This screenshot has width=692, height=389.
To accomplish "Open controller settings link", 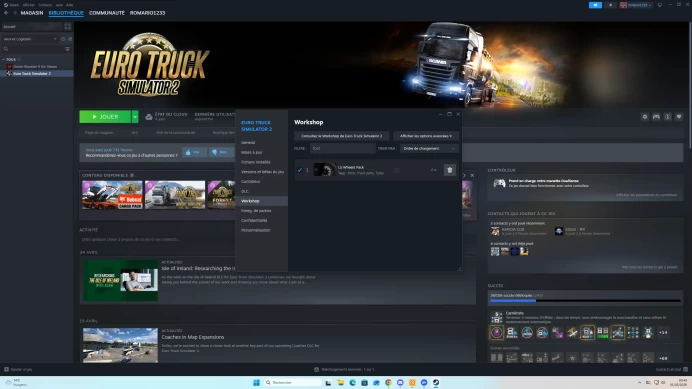I will pos(647,195).
